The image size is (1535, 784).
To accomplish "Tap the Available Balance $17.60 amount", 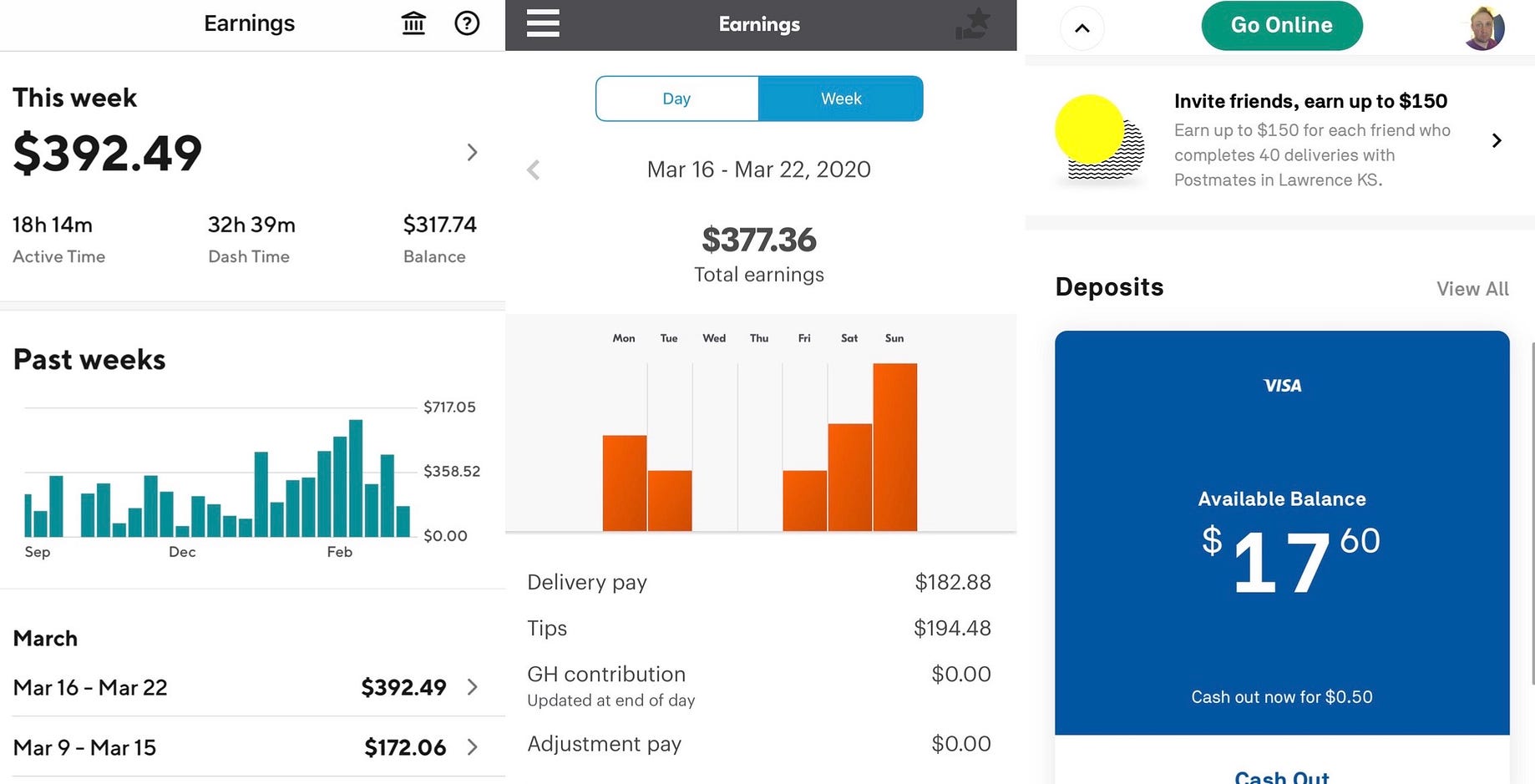I will (x=1290, y=561).
